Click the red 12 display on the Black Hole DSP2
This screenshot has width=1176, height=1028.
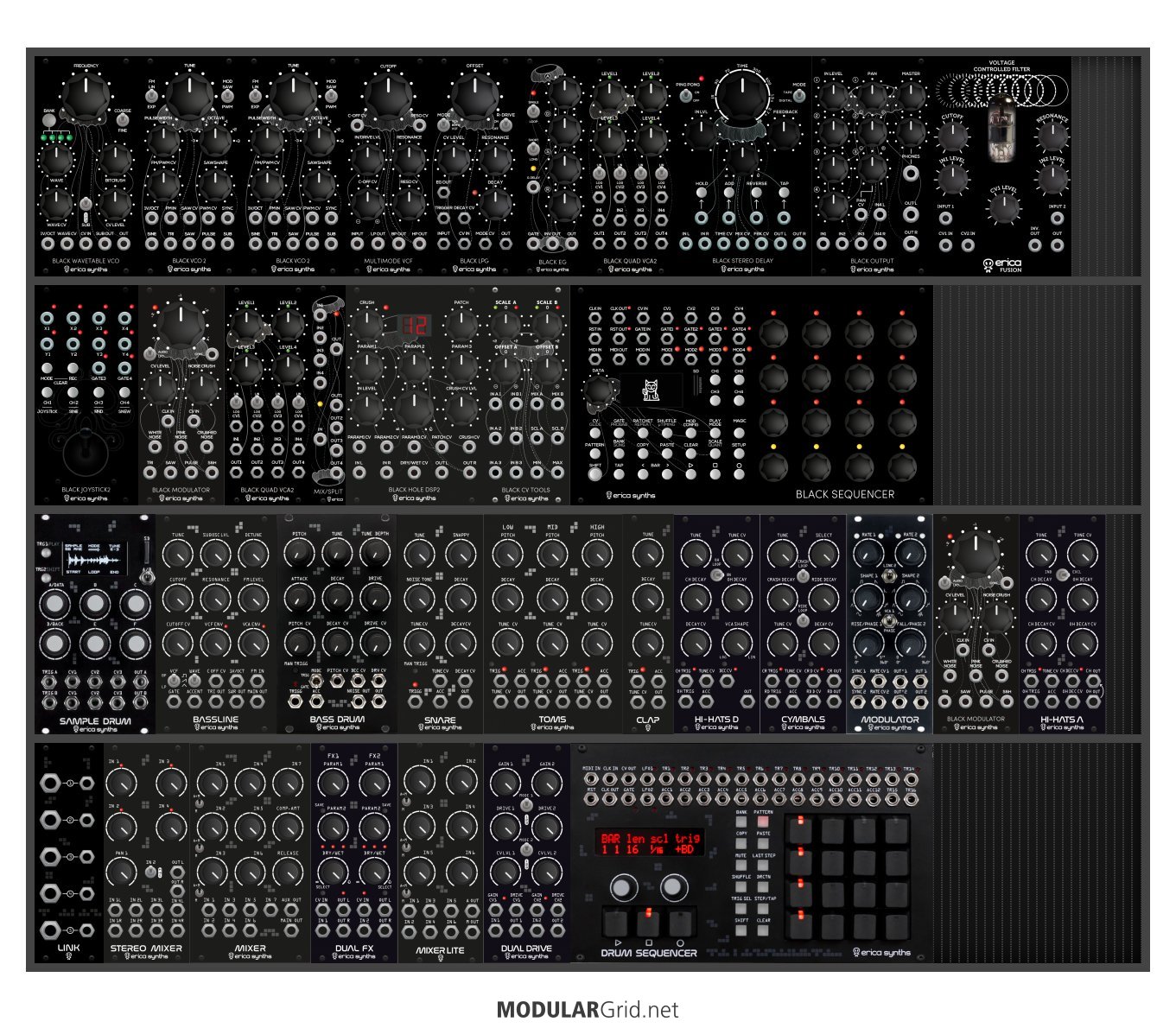click(414, 327)
